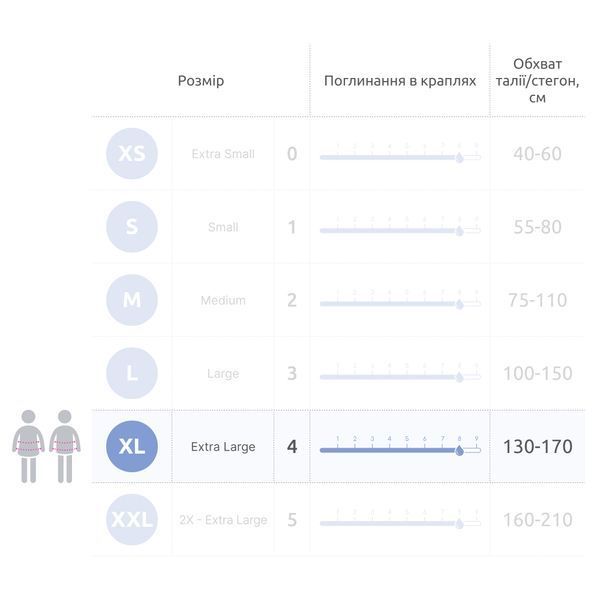This screenshot has width=600, height=600.
Task: Click the XL absorption level slider bar
Action: 400,450
